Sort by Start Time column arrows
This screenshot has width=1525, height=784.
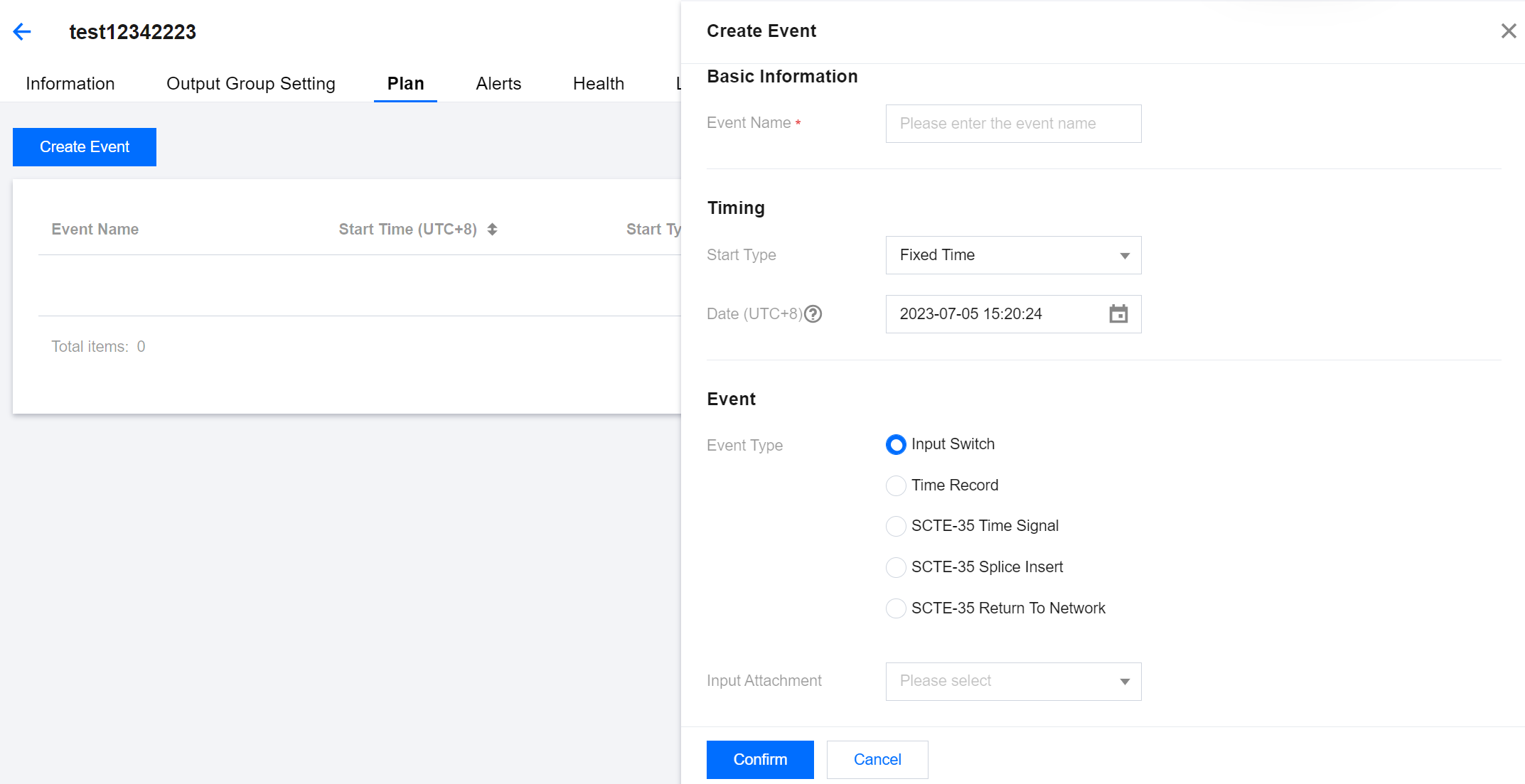[x=492, y=229]
